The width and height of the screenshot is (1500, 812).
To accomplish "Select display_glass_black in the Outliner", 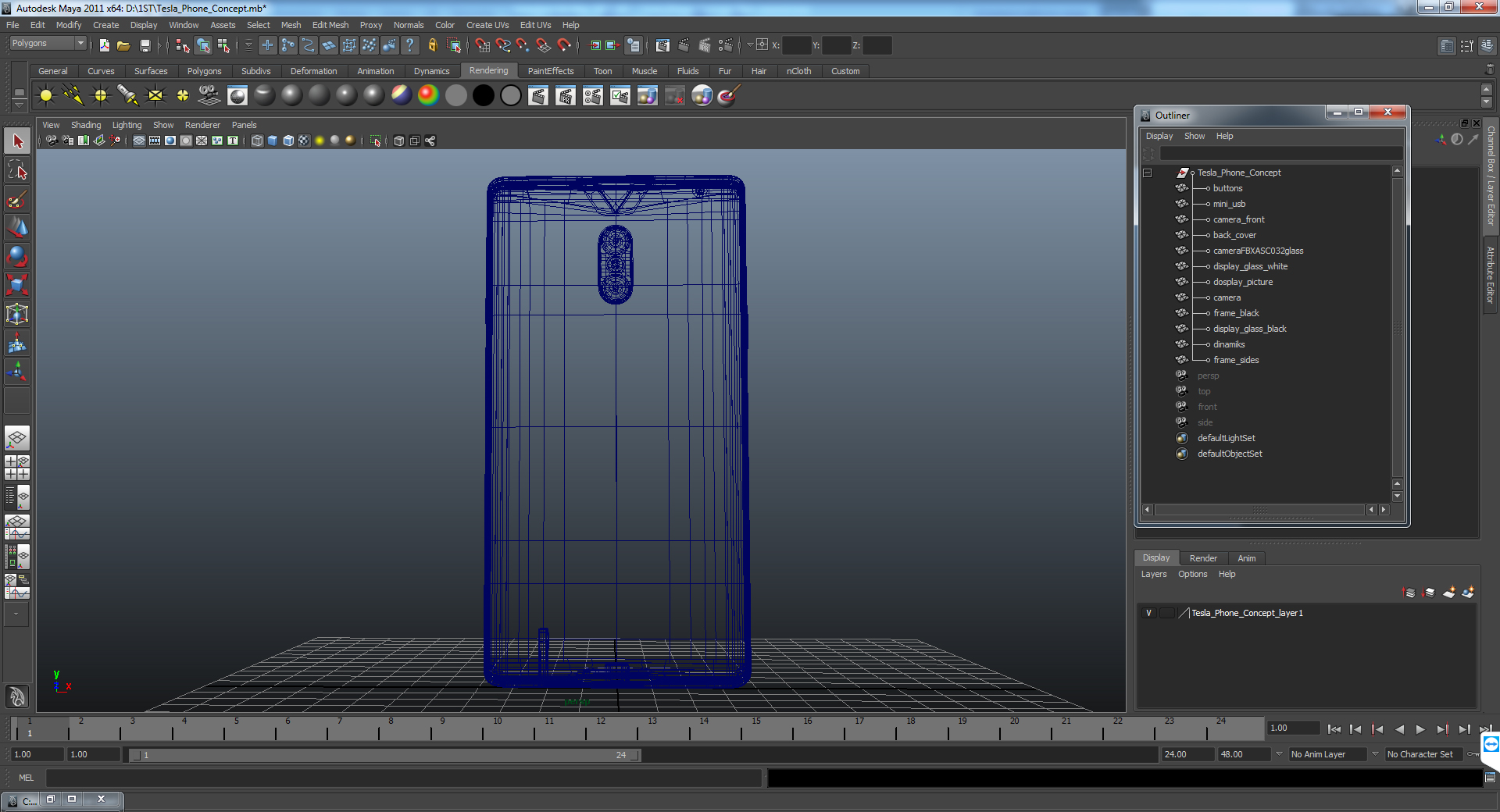I will click(1249, 329).
